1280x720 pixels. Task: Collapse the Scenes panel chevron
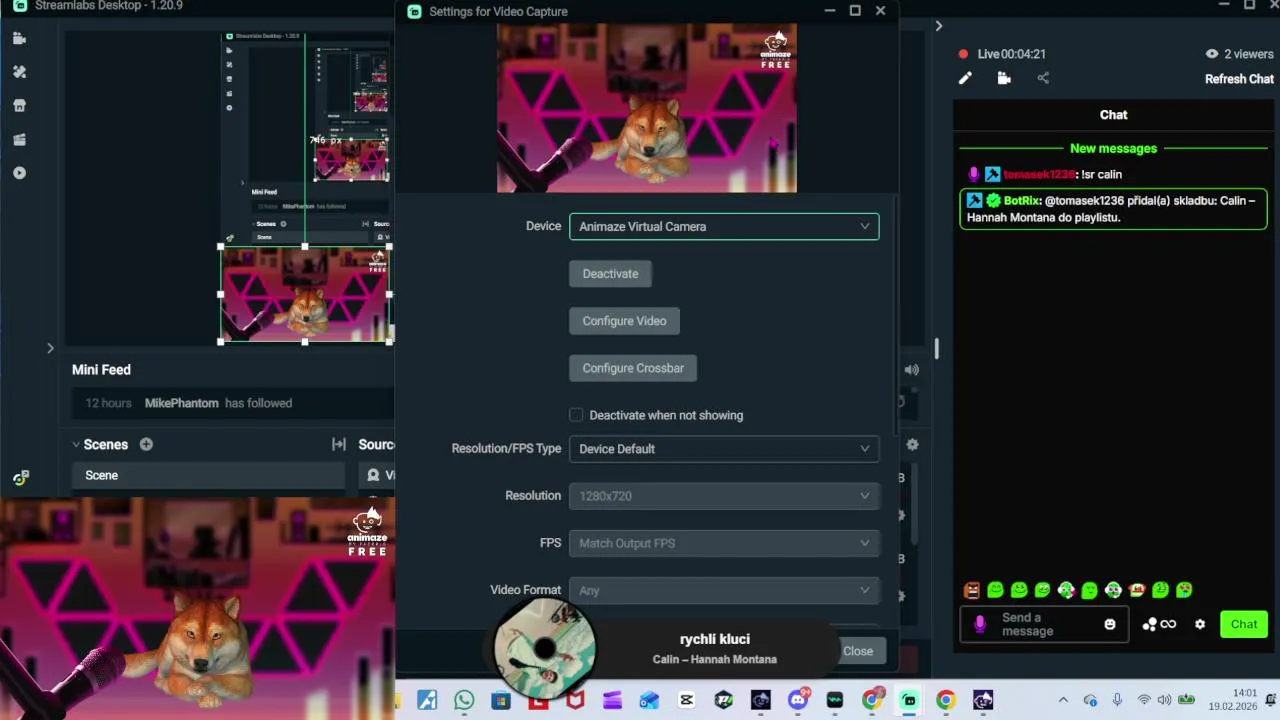pyautogui.click(x=76, y=444)
